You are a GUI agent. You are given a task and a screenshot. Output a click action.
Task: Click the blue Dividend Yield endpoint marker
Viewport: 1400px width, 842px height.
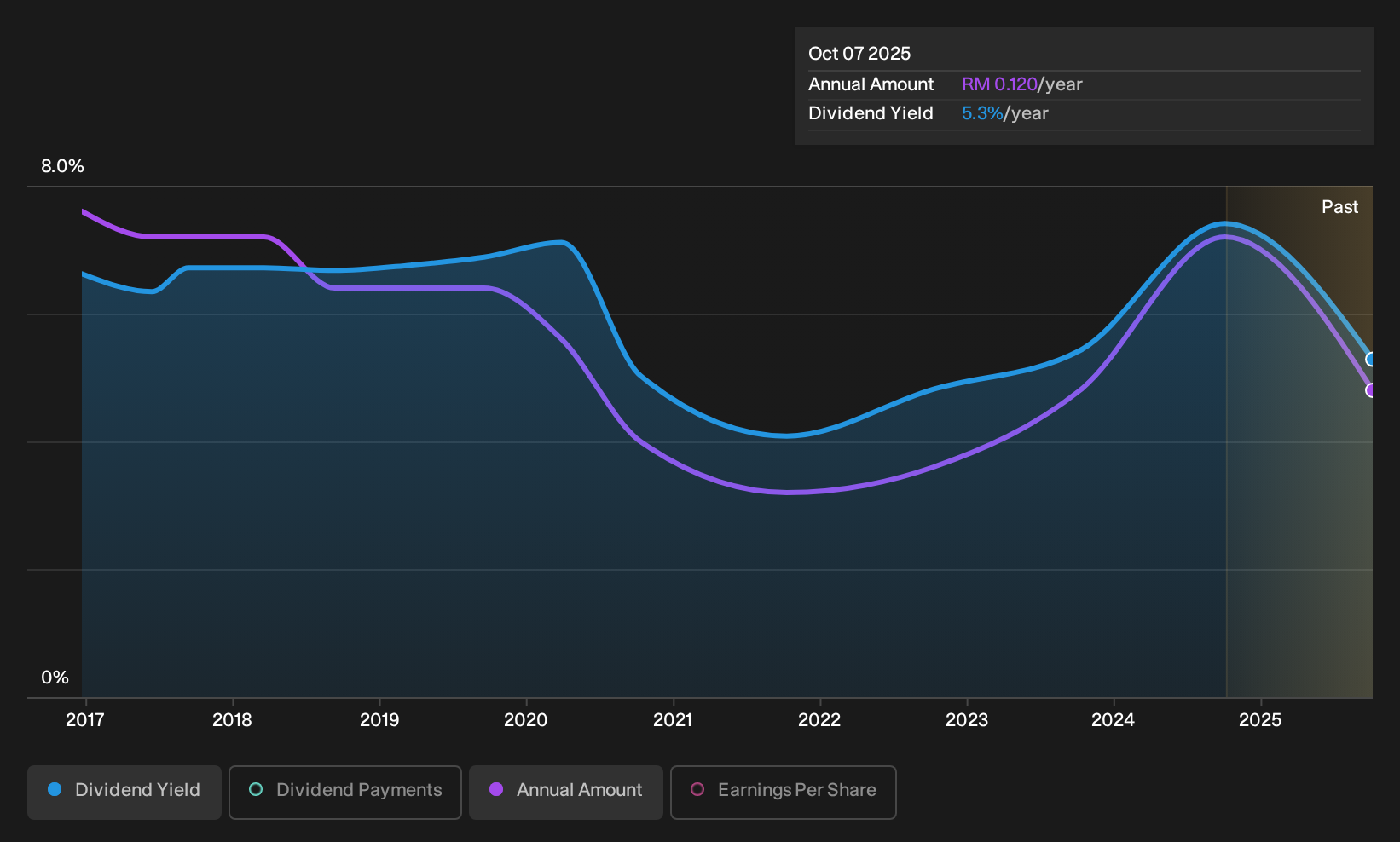[x=1371, y=359]
